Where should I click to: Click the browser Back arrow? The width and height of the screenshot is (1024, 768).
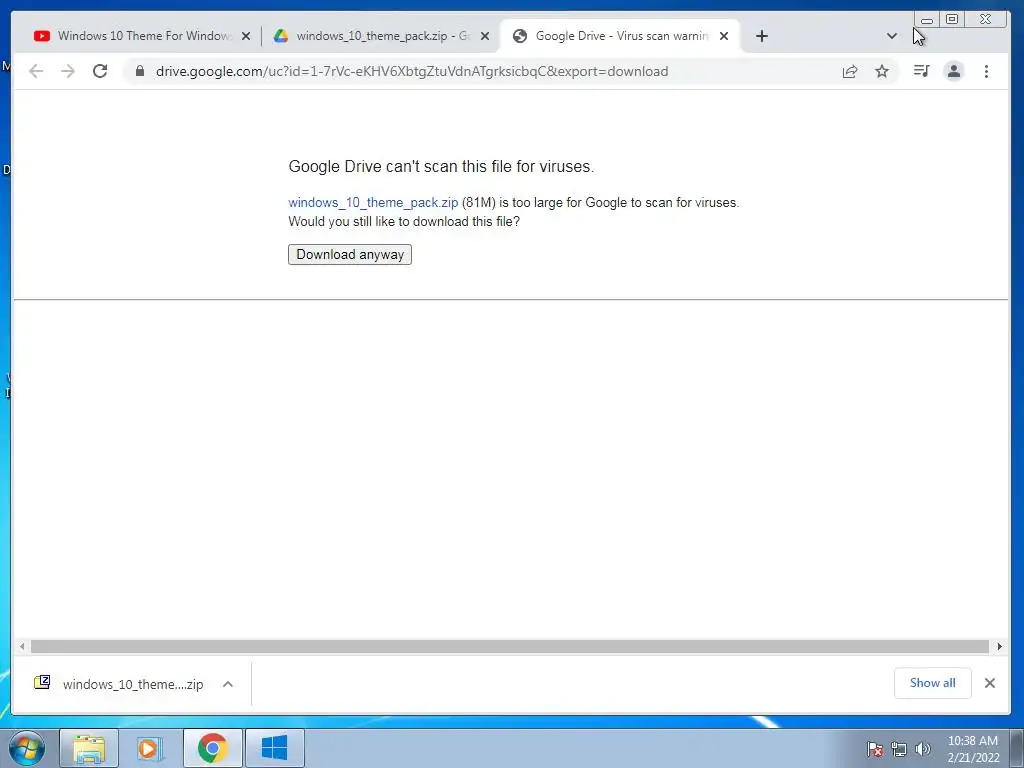pos(36,71)
